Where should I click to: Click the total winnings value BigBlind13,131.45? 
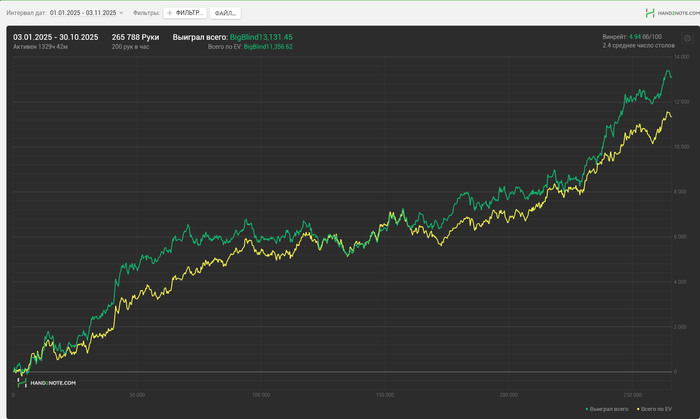(x=261, y=37)
